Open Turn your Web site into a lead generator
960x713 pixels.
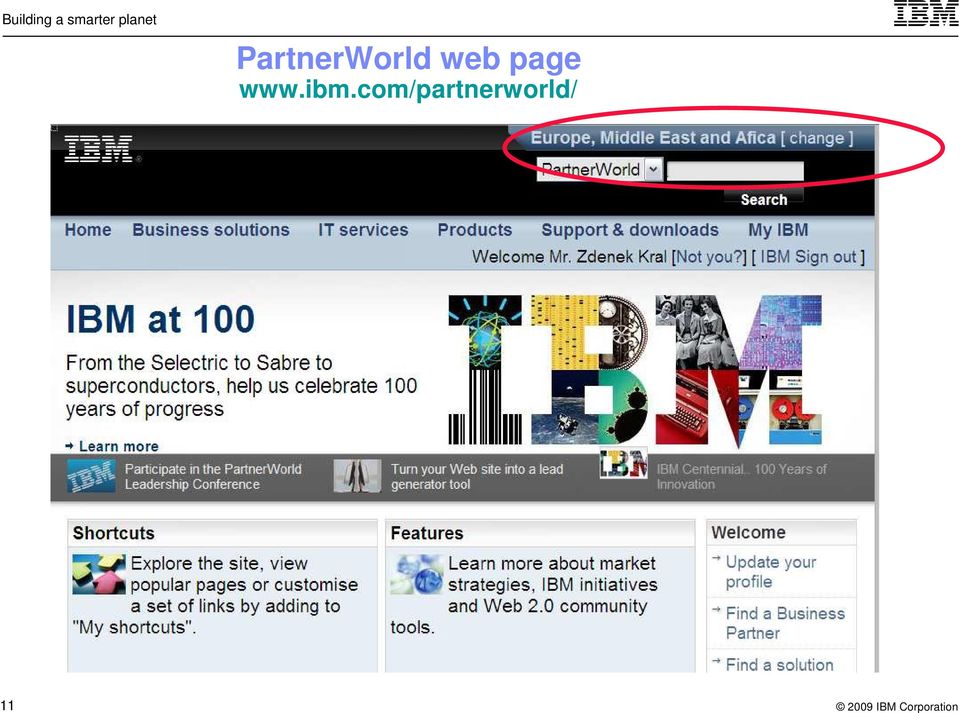pyautogui.click(x=477, y=476)
